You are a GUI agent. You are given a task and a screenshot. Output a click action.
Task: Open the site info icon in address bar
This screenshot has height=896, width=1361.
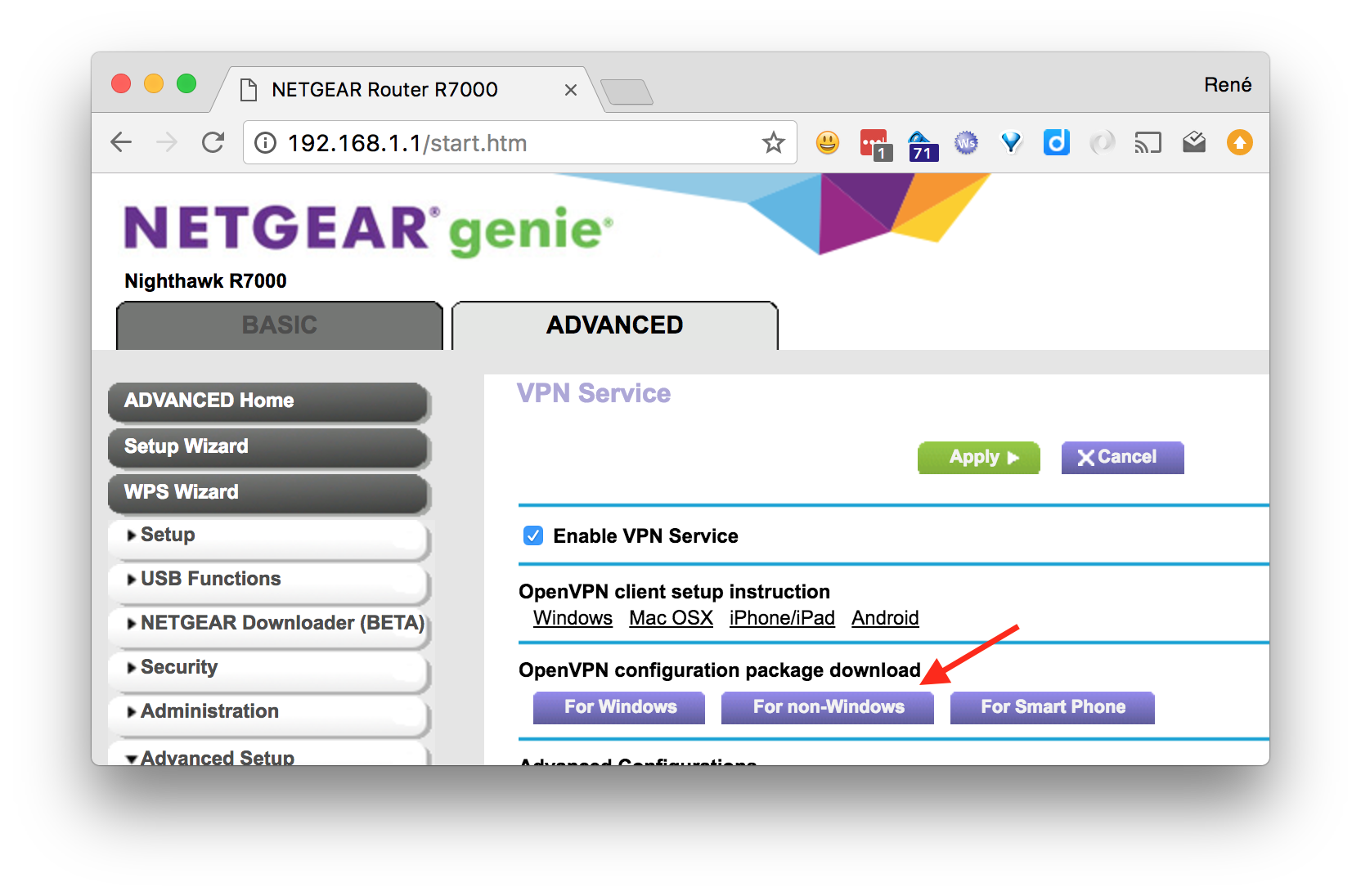265,143
